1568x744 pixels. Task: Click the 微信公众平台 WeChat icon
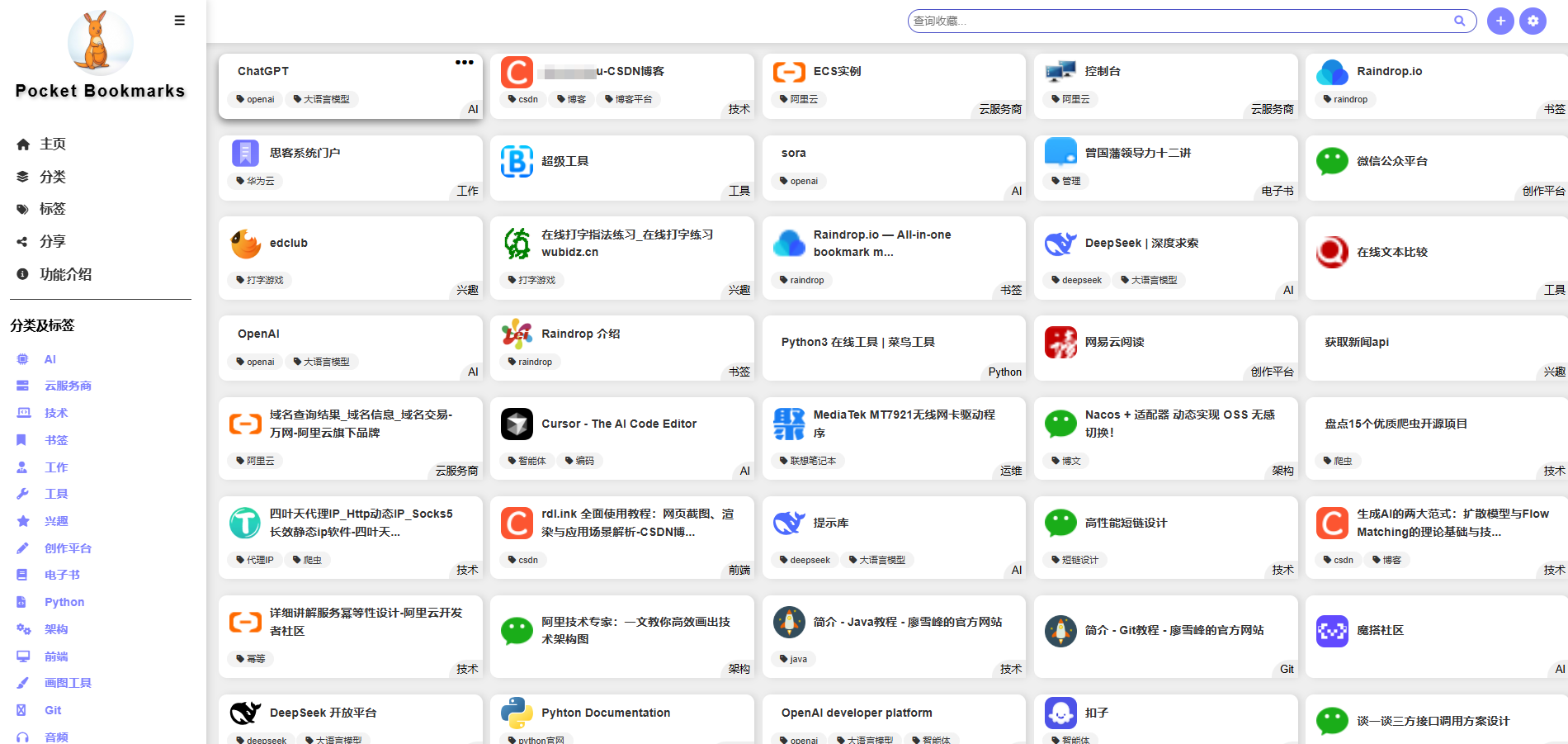(1332, 161)
